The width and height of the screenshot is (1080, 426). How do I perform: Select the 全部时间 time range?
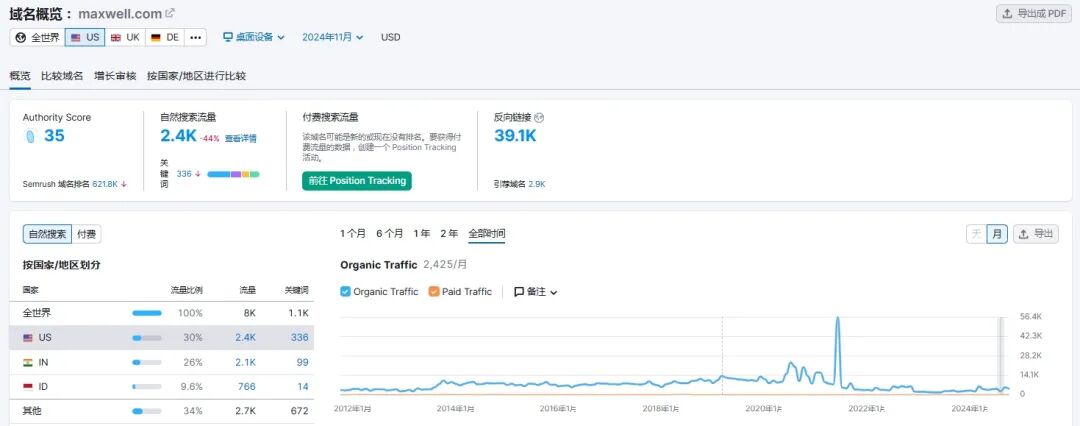(x=486, y=234)
